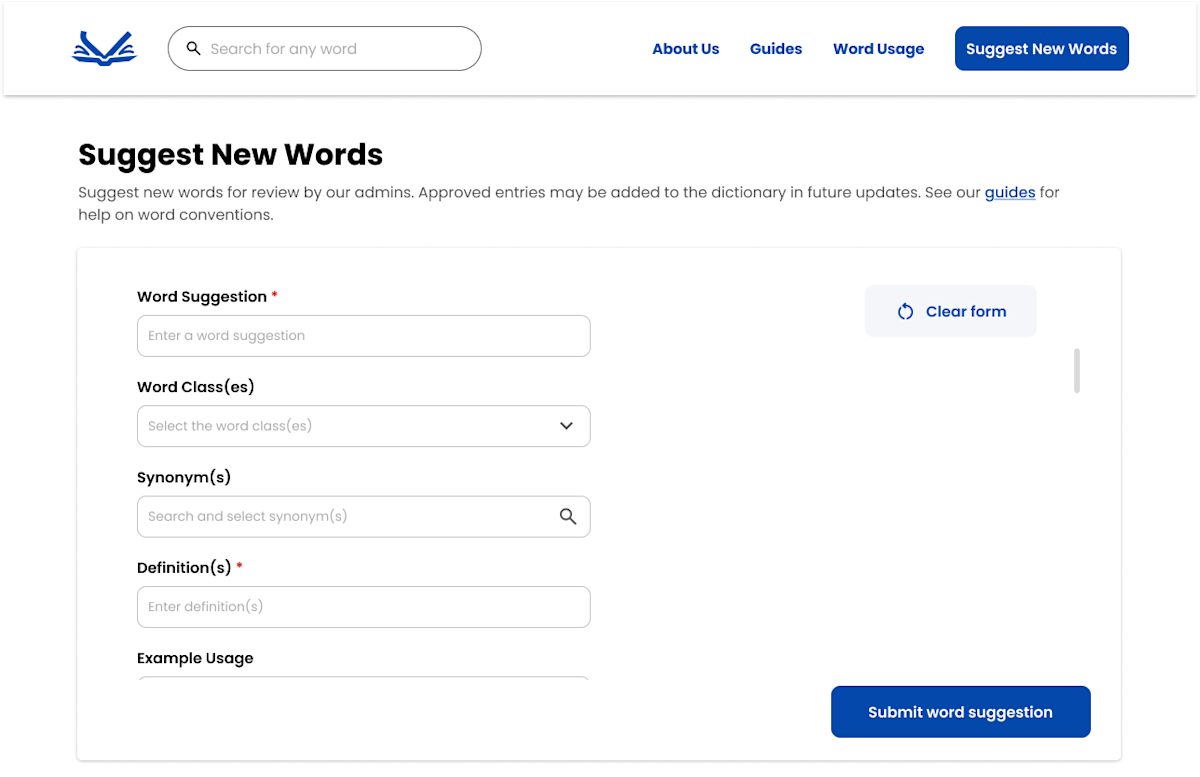Click the magnifier icon in the top search bar
The image size is (1200, 777).
click(194, 48)
